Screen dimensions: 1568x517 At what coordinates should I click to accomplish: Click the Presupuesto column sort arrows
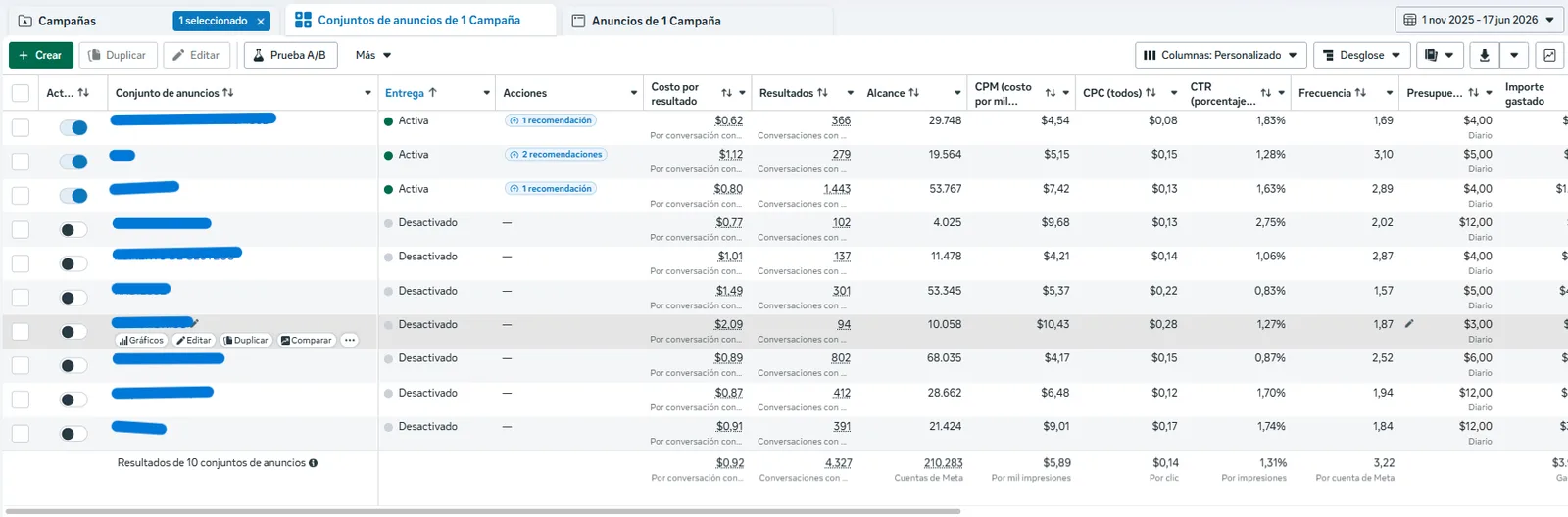(x=1473, y=93)
